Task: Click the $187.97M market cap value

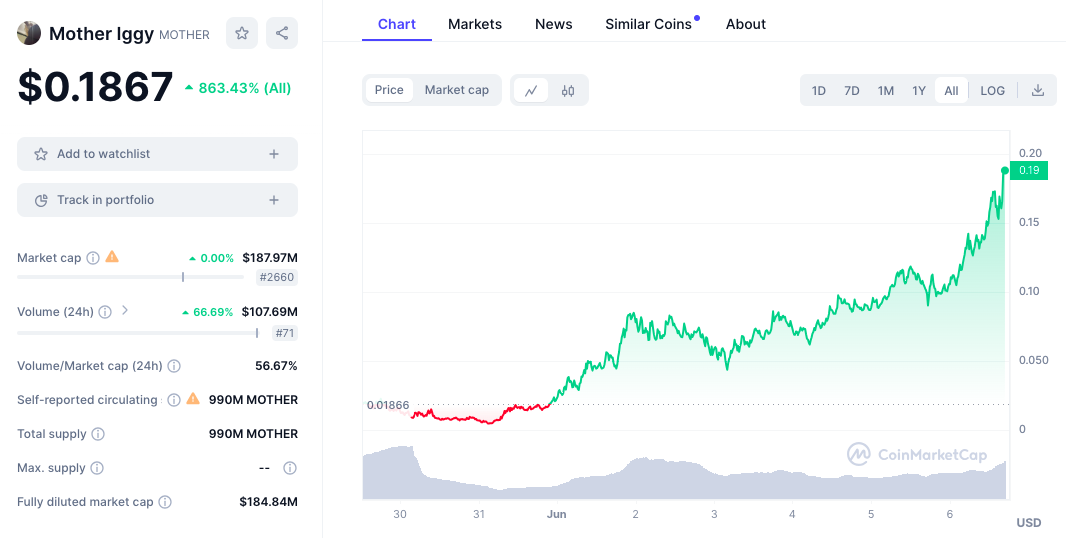Action: 270,258
